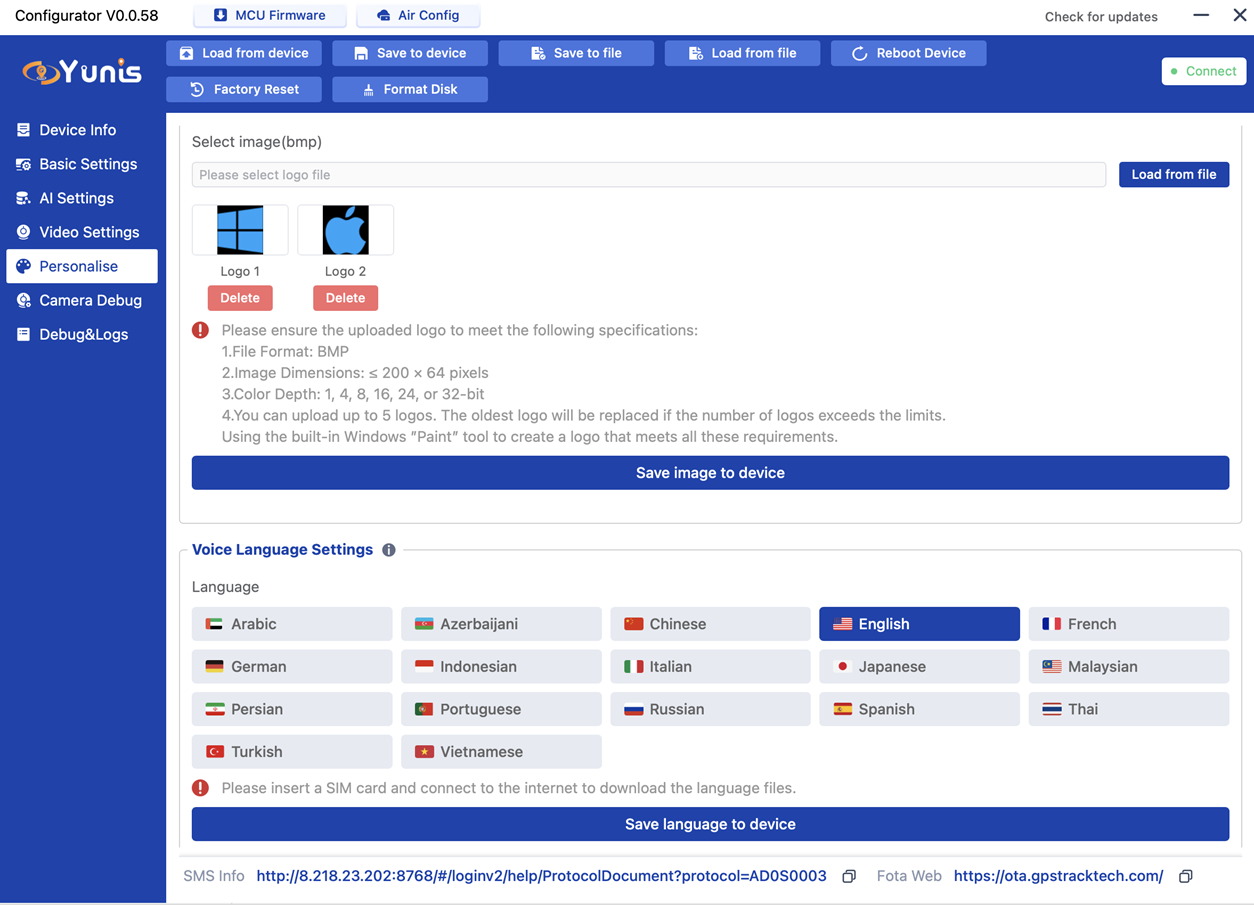Viewport: 1254px width, 905px height.
Task: Delete Logo 2 with its Delete button
Action: [x=345, y=298]
